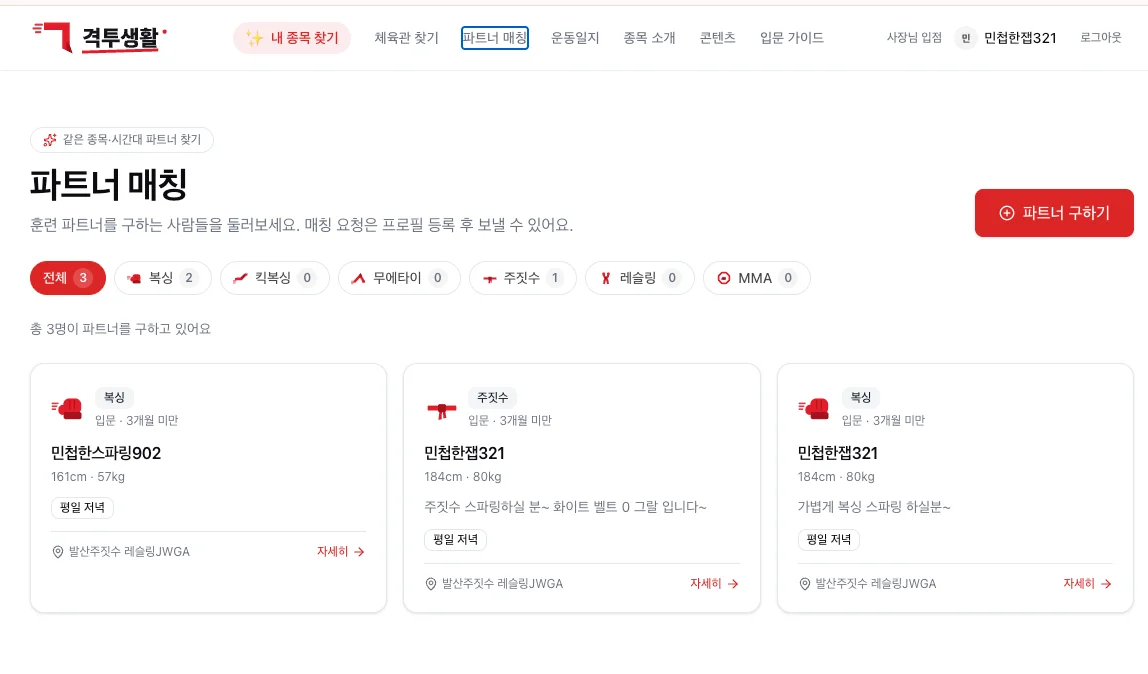Open 운동일지 menu item

(575, 38)
